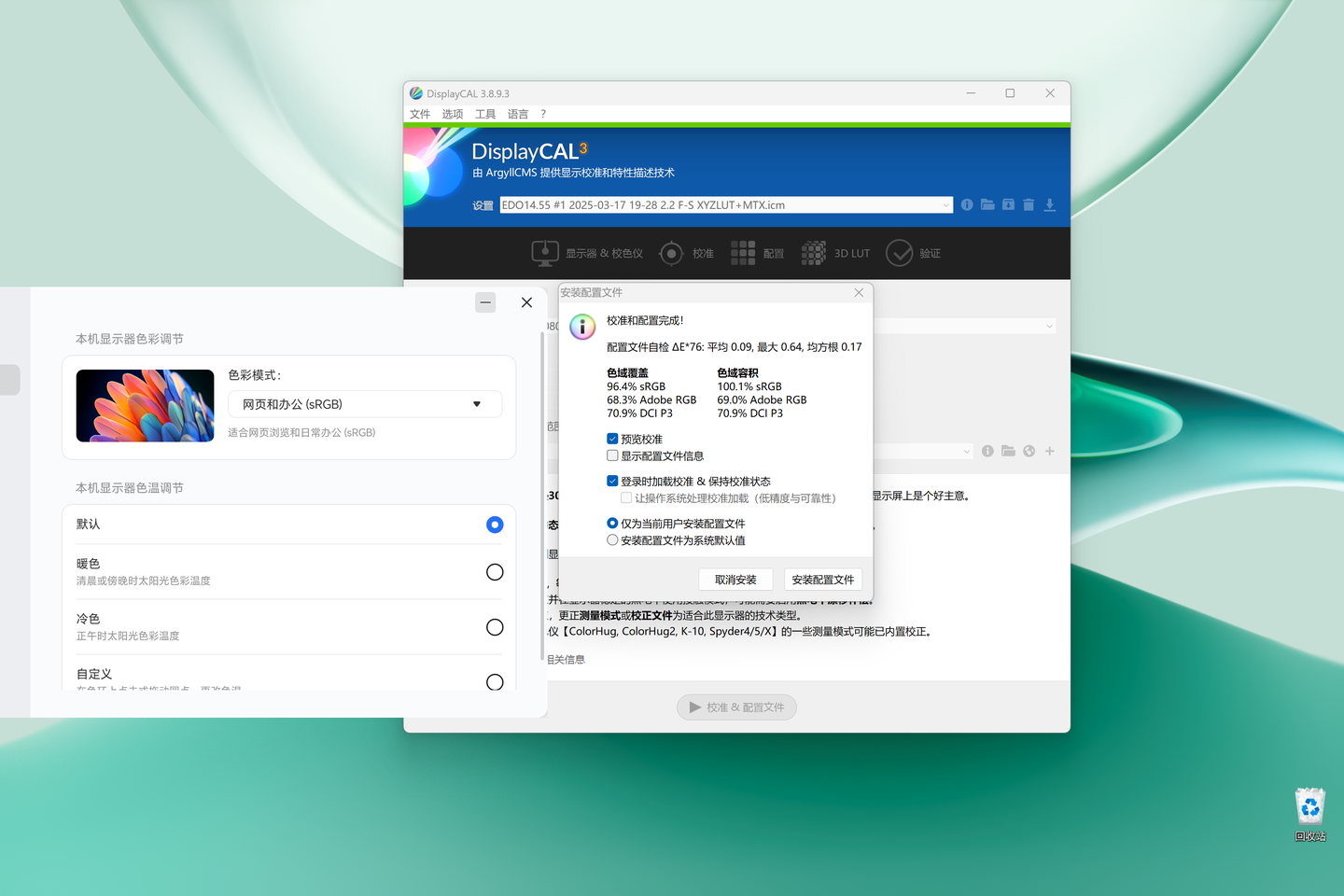Click the target icon for 校准

click(671, 253)
